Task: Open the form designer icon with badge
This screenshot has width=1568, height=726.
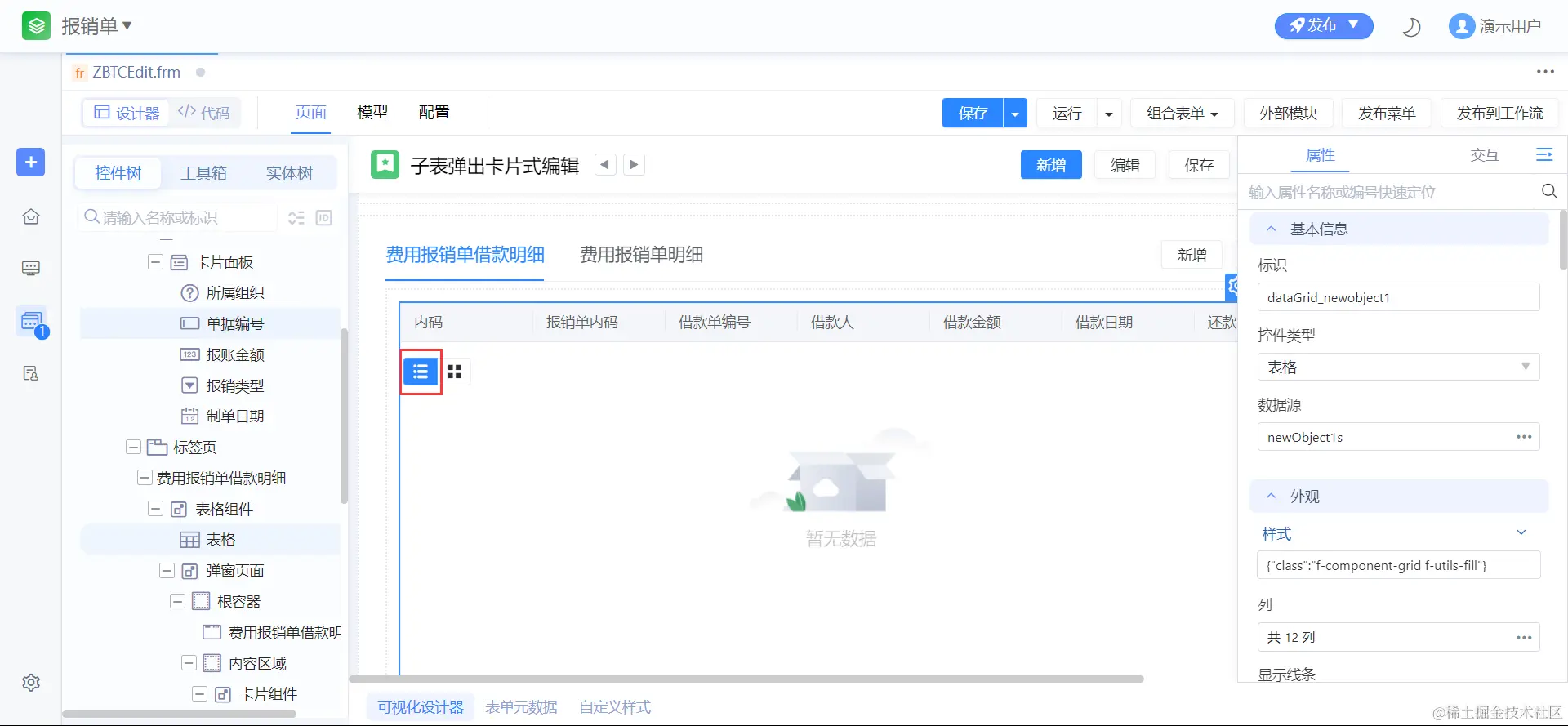Action: pos(31,321)
